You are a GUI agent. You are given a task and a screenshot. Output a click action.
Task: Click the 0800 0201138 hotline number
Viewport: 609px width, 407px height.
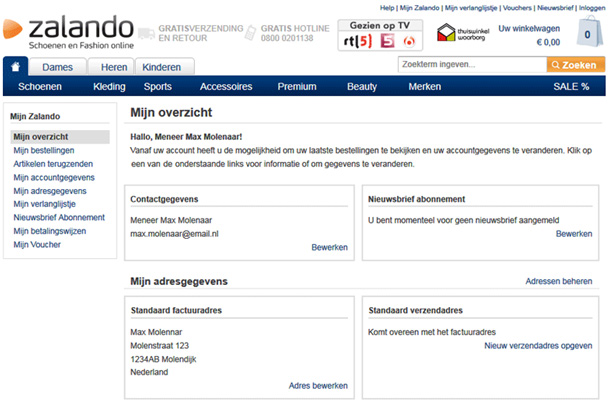click(x=287, y=38)
